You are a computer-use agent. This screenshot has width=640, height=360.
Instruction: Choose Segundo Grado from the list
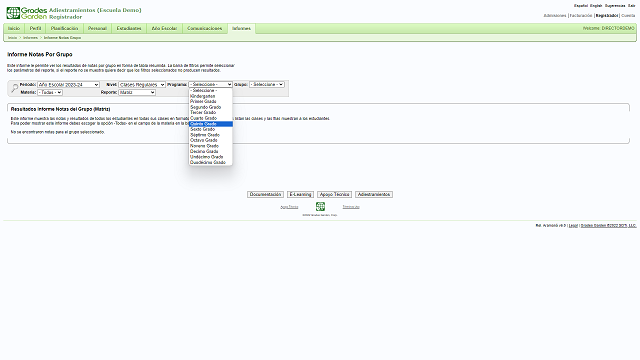click(x=211, y=107)
